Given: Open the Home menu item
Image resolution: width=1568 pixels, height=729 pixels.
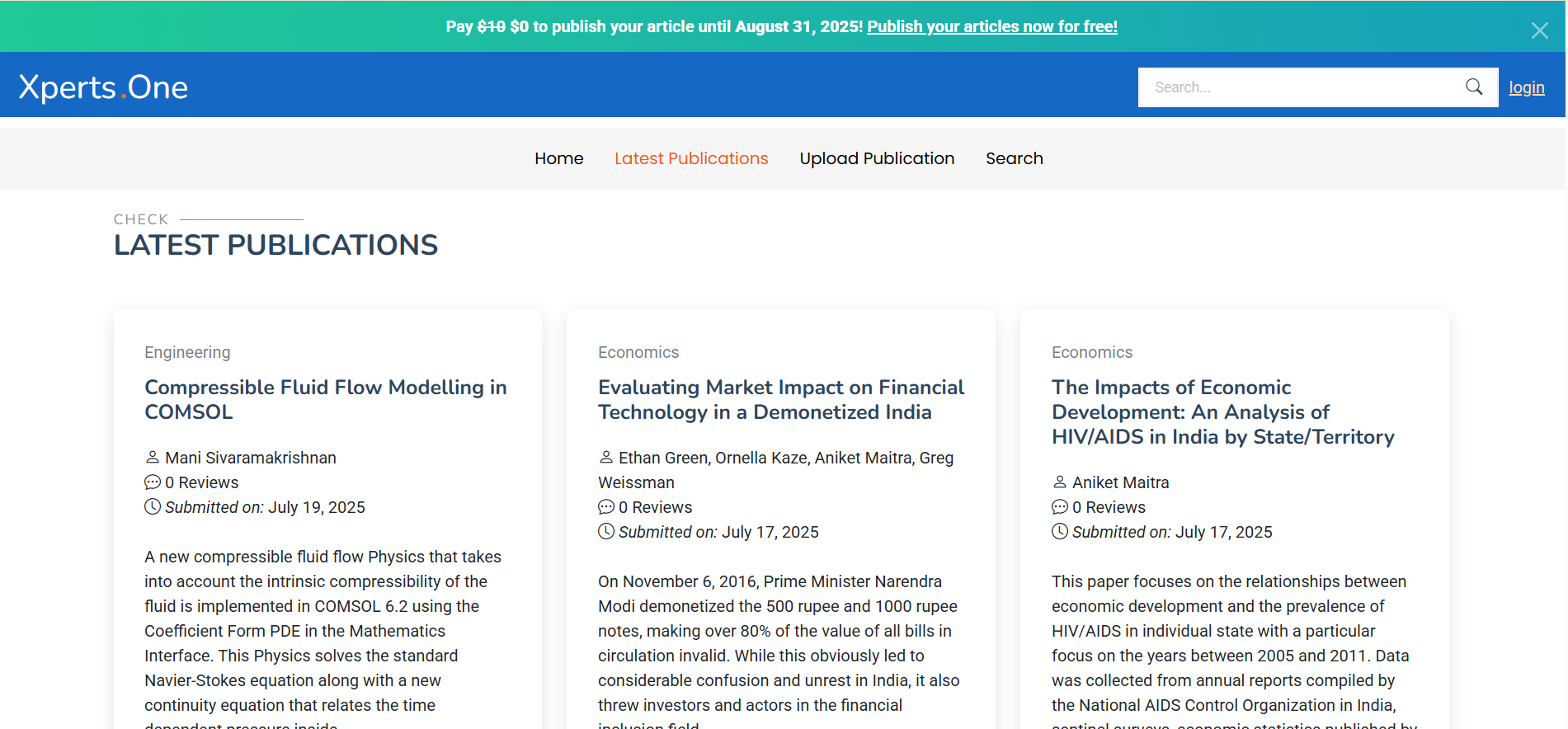Looking at the screenshot, I should click(558, 158).
